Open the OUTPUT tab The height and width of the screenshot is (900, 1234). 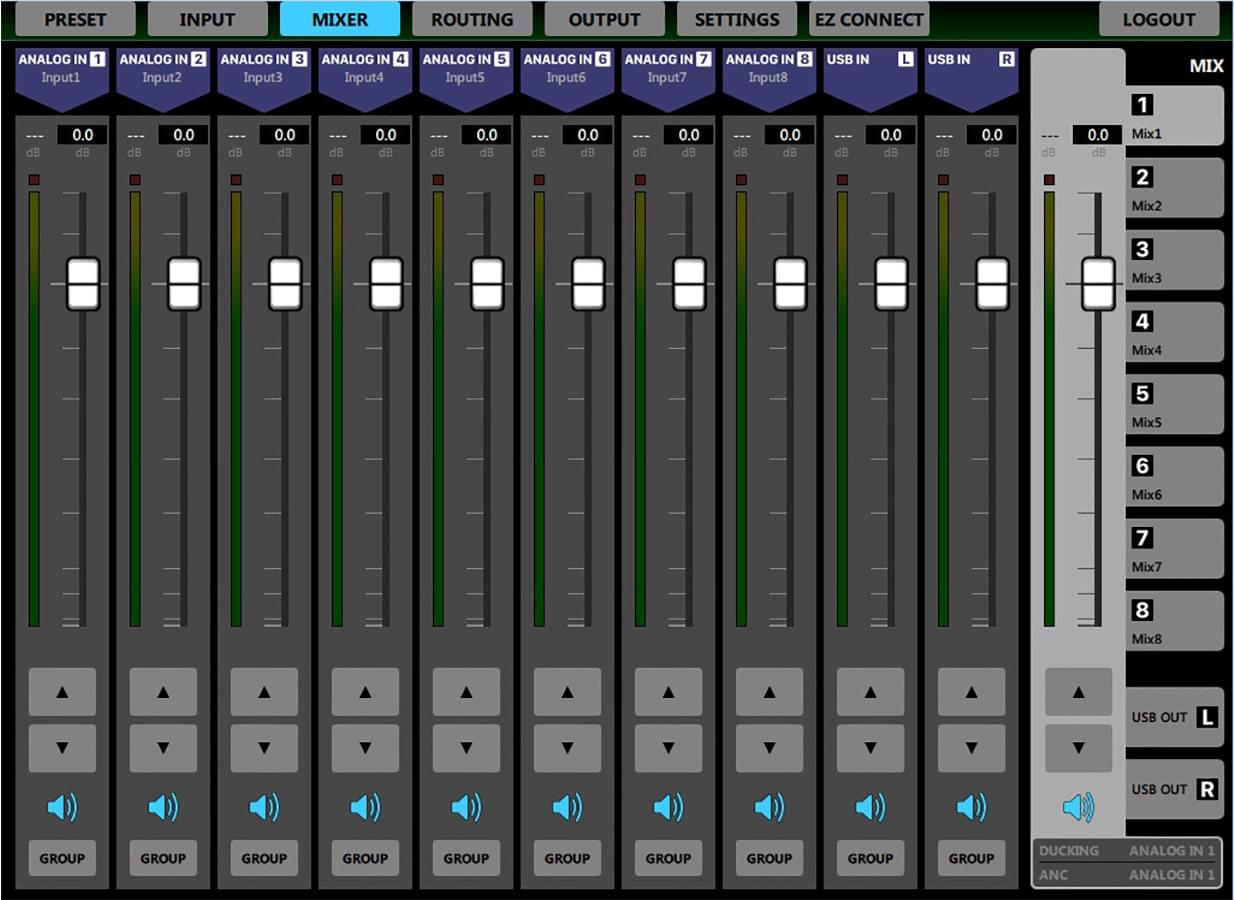(x=604, y=19)
